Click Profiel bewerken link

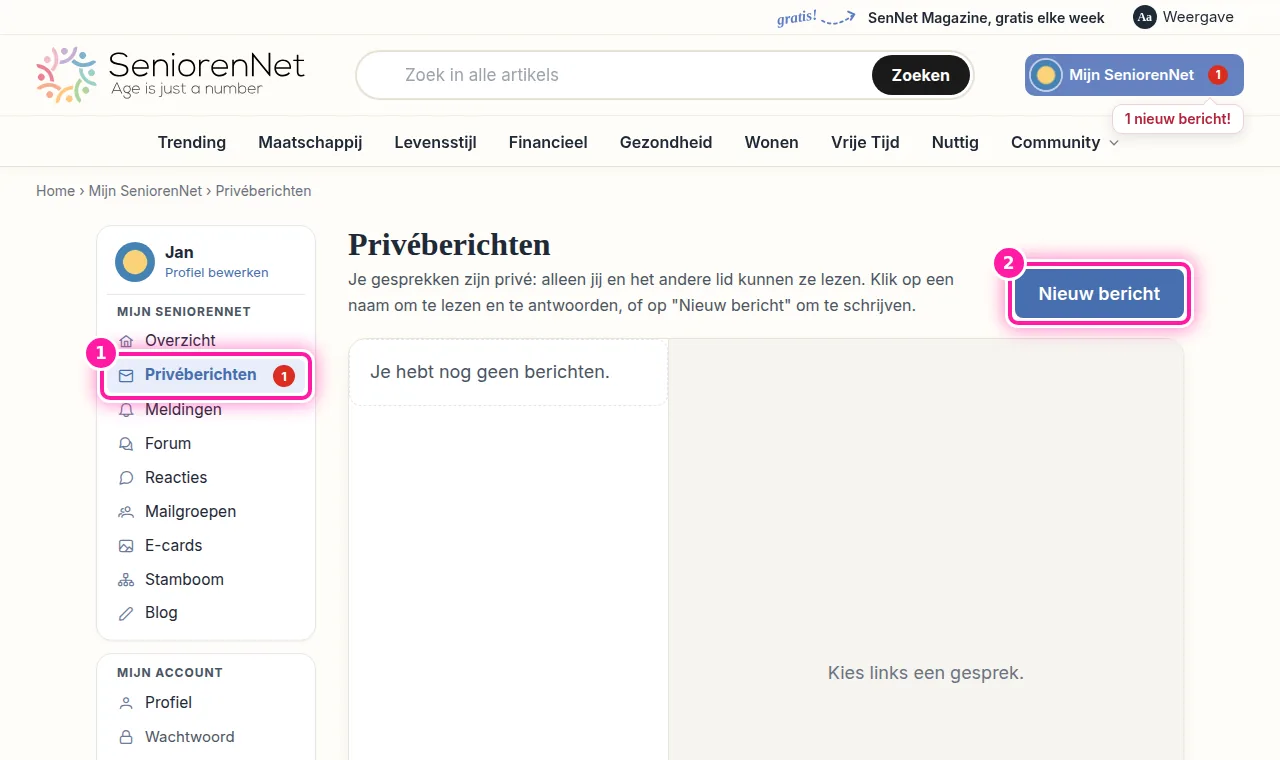click(217, 272)
